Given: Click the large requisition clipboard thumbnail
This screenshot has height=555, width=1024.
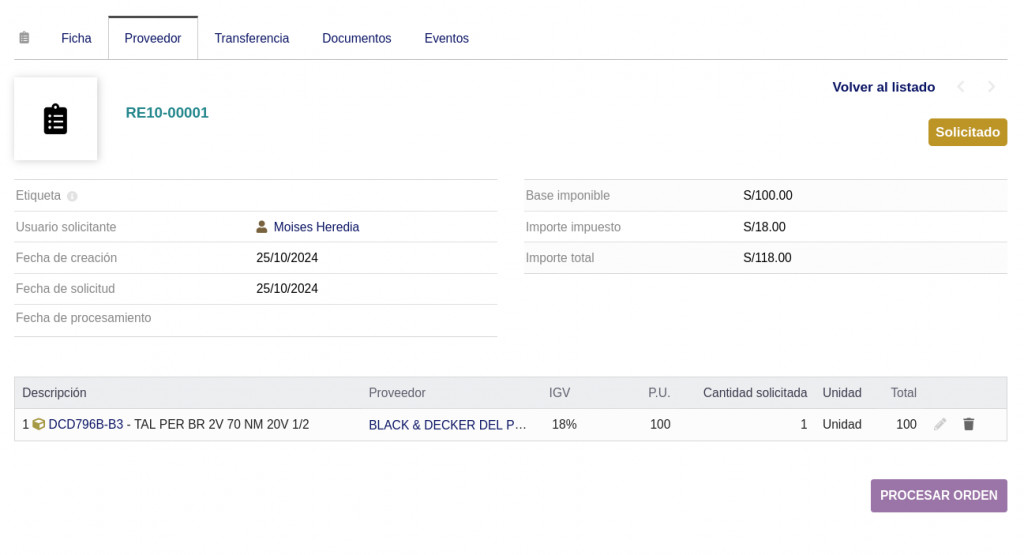Looking at the screenshot, I should [56, 119].
